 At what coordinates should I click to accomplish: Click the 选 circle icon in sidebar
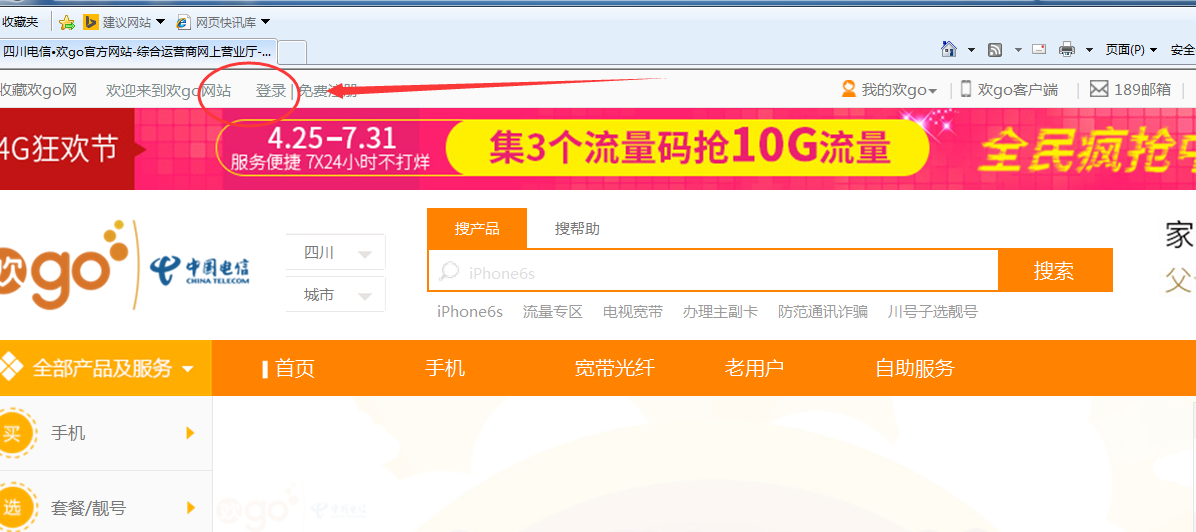point(15,508)
